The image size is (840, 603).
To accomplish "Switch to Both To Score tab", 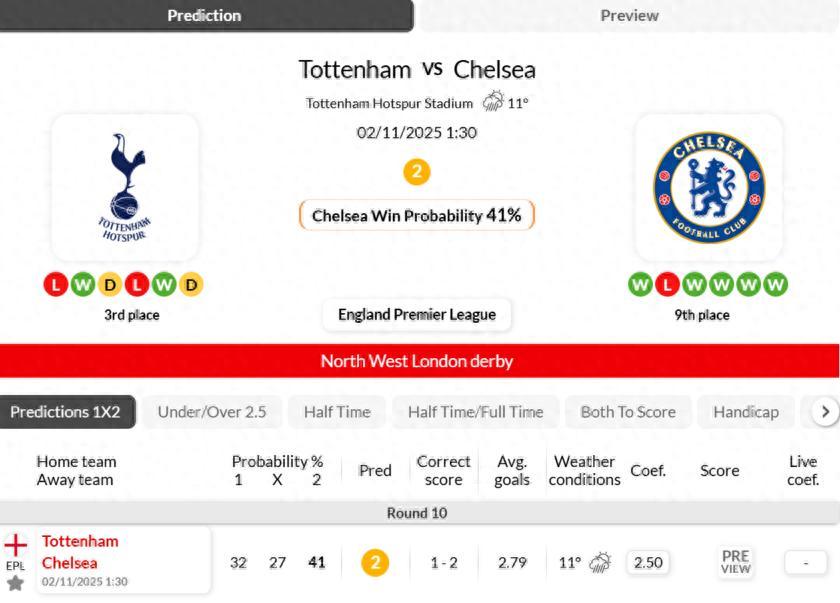I will (x=628, y=412).
